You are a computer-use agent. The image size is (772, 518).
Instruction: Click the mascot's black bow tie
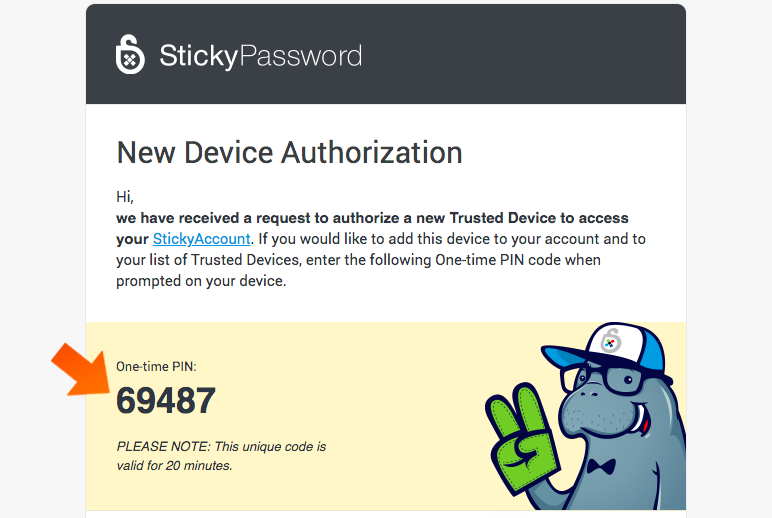click(x=601, y=466)
